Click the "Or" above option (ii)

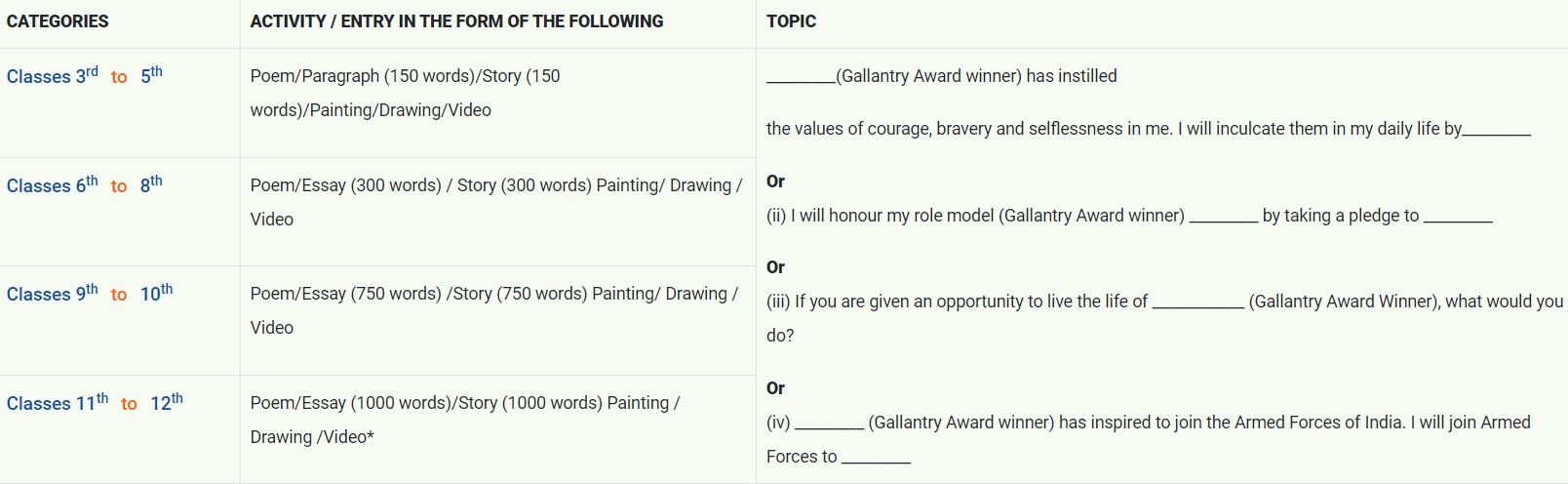[x=775, y=181]
